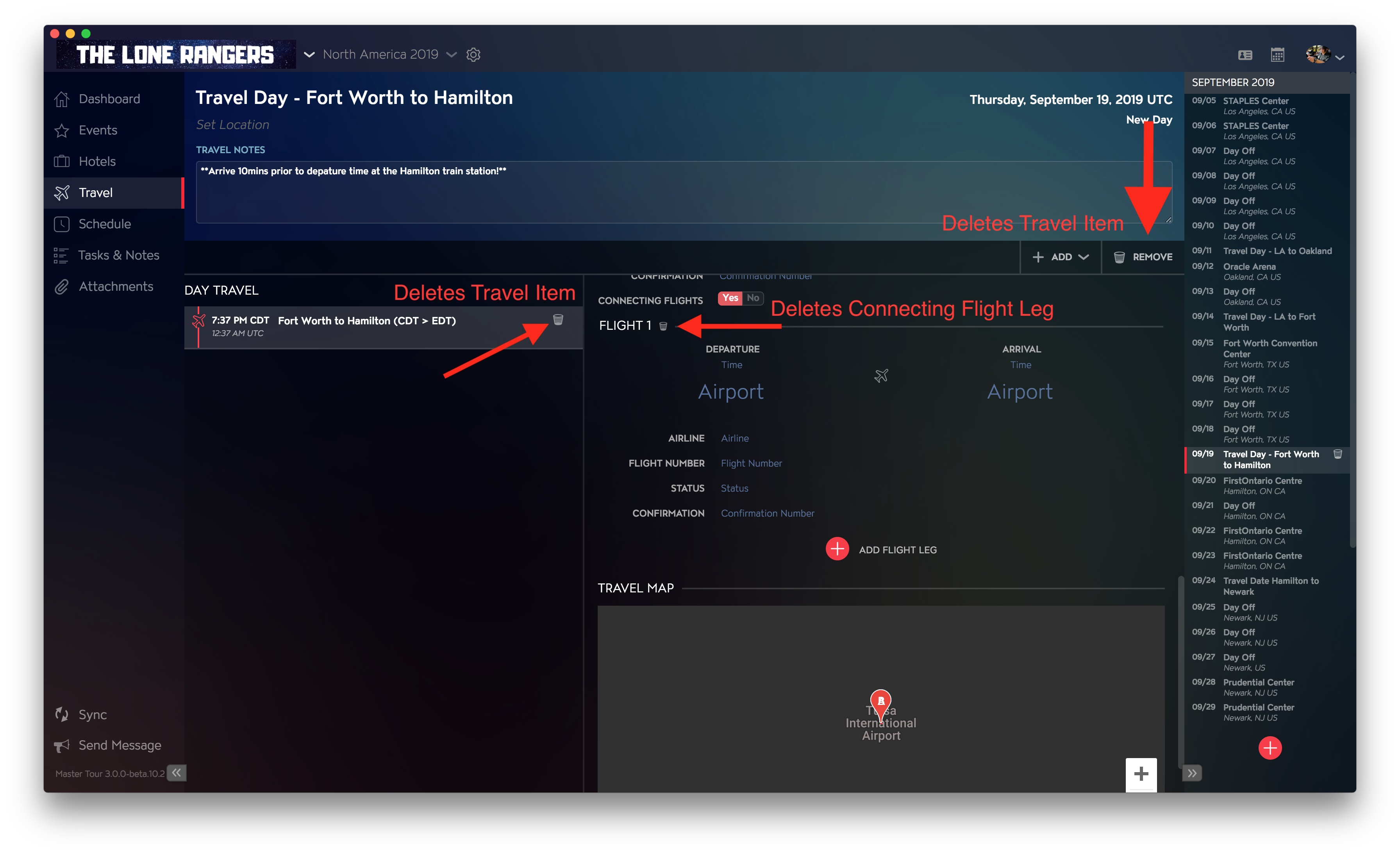Select 09/12 Oracle Arena day
This screenshot has width=1400, height=855.
click(x=1267, y=272)
